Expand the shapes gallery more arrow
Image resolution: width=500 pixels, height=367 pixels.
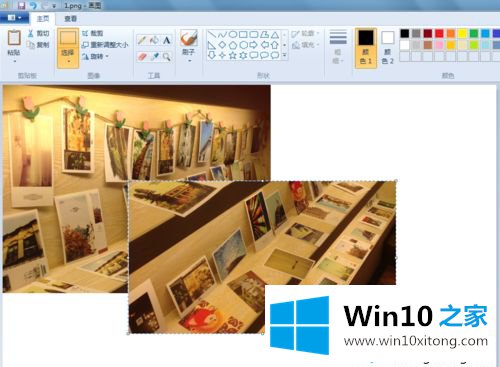point(285,55)
